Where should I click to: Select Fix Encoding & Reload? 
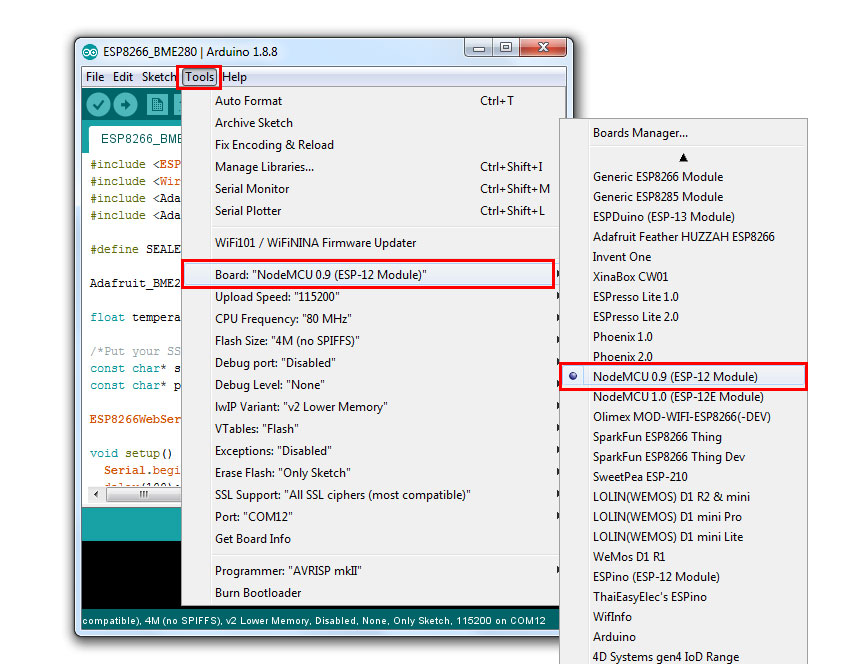click(370, 145)
